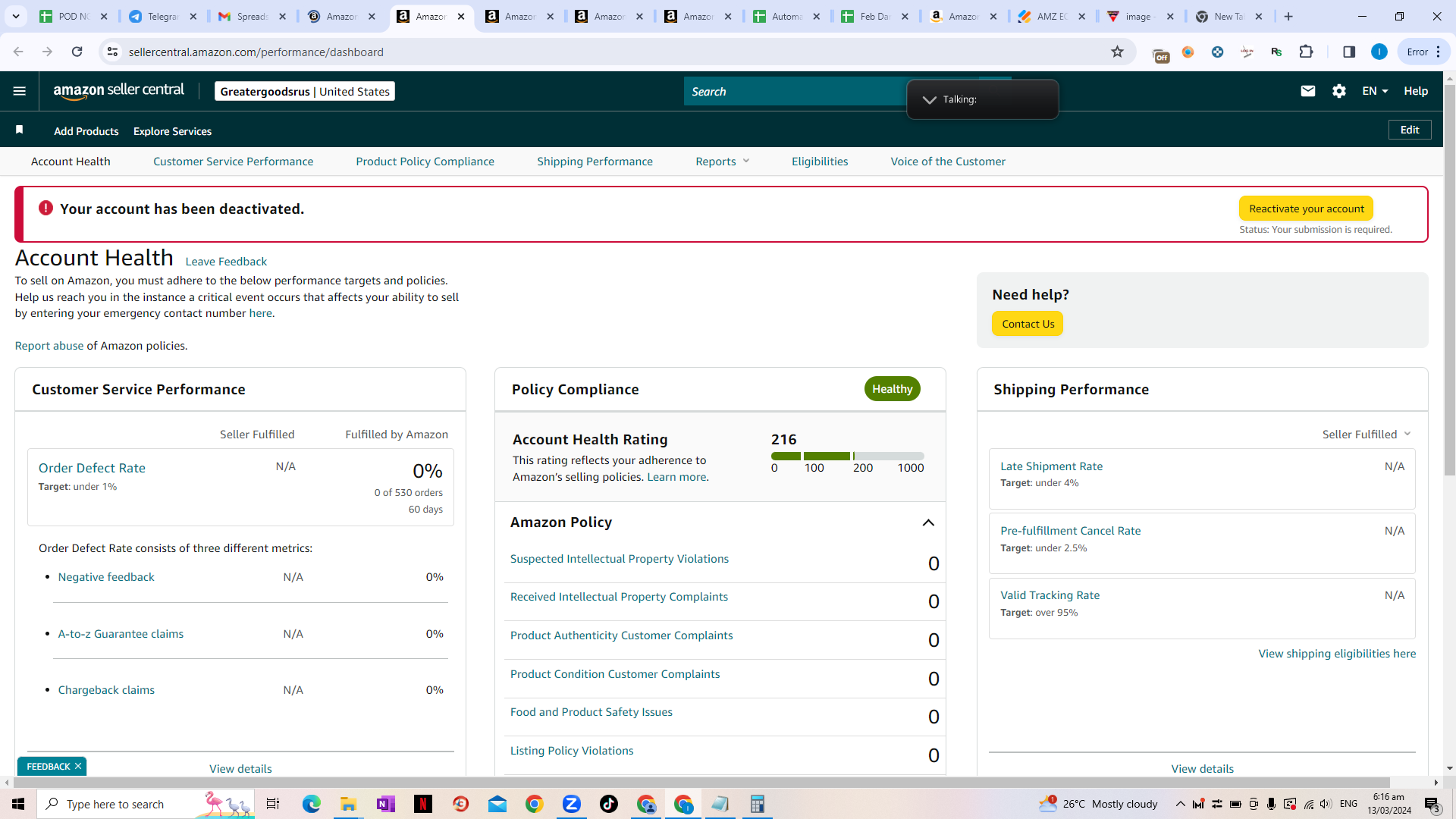The image size is (1456, 819).
Task: Open the Leave Feedback link
Action: (226, 262)
